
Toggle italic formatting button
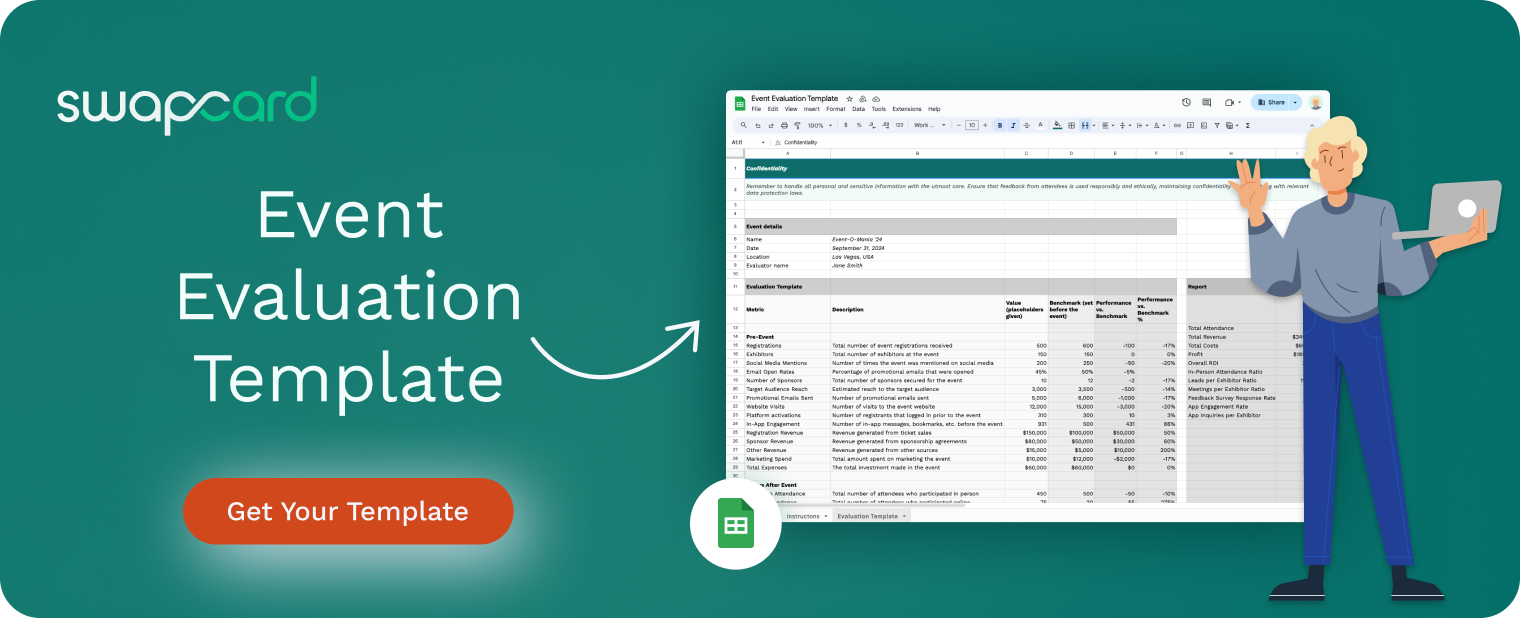tap(1013, 126)
